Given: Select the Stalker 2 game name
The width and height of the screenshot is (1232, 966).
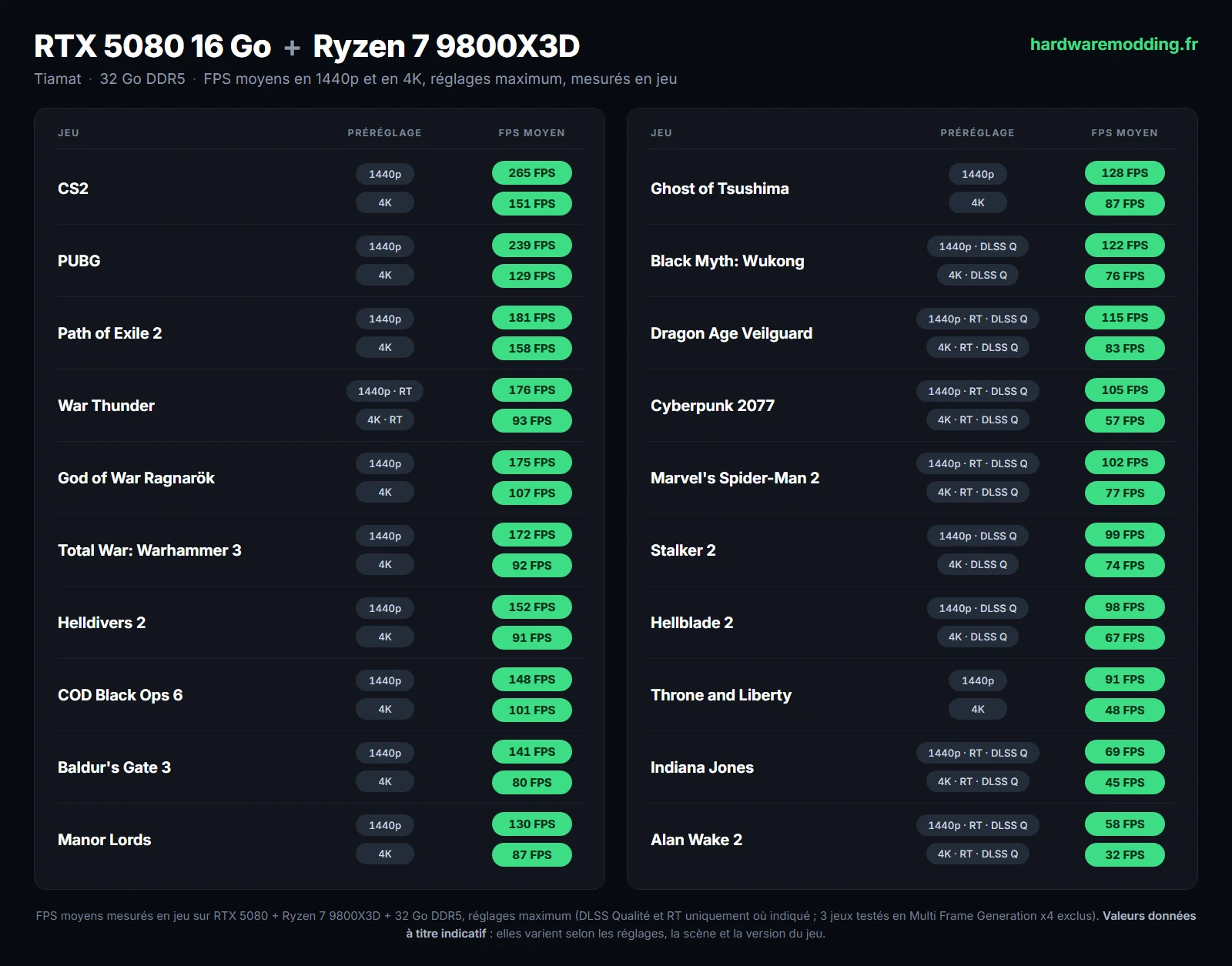Looking at the screenshot, I should click(683, 550).
